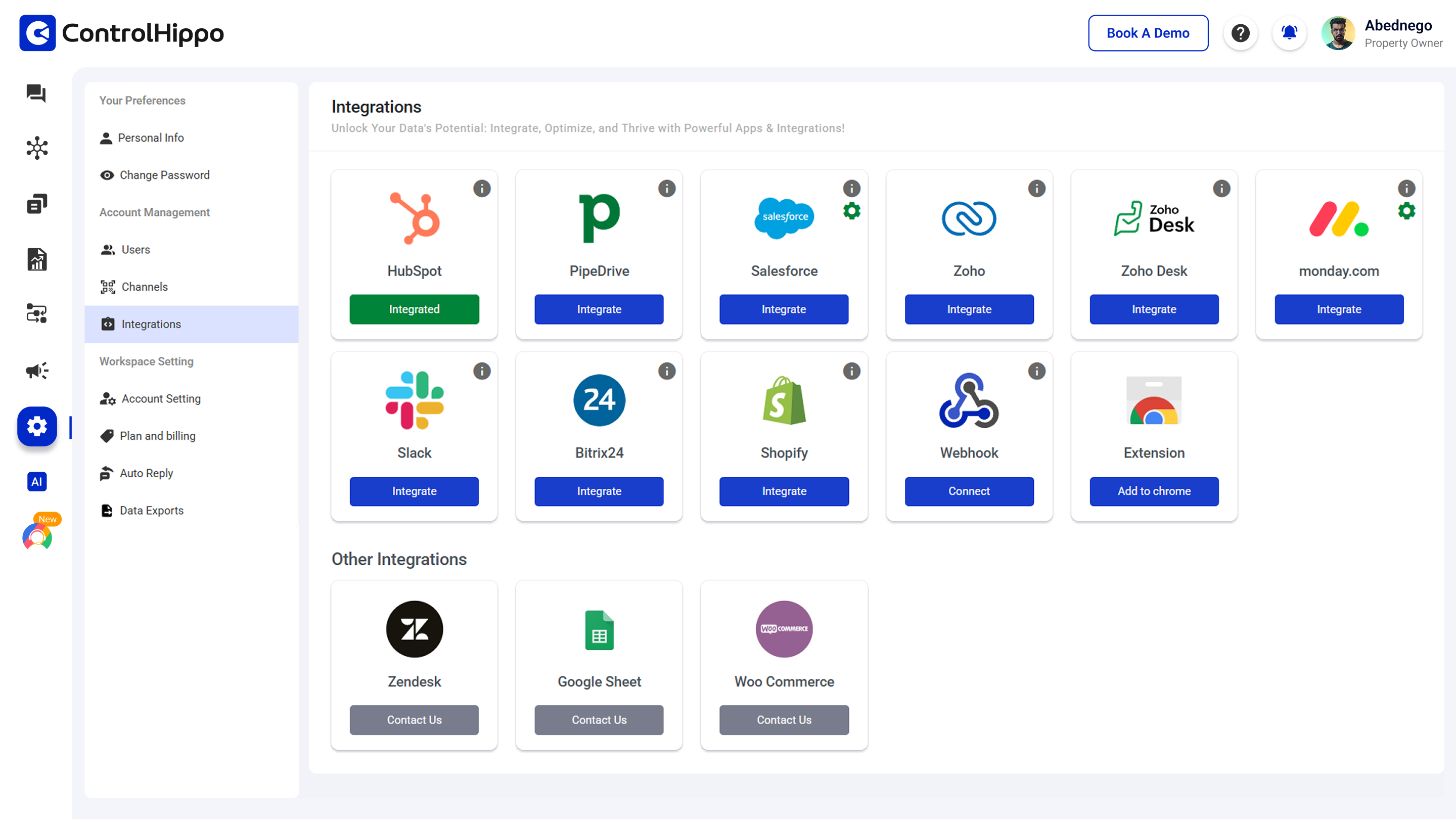This screenshot has height=819, width=1456.
Task: Click the reports chart sidebar icon
Action: click(37, 259)
